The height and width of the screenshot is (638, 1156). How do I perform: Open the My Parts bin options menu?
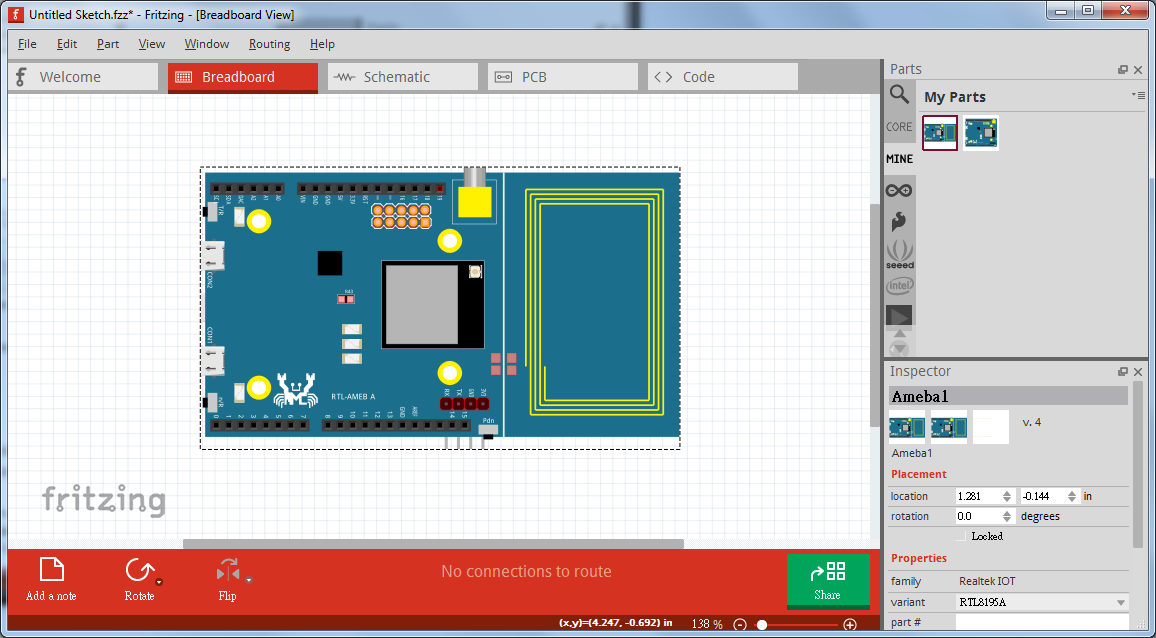point(1138,95)
